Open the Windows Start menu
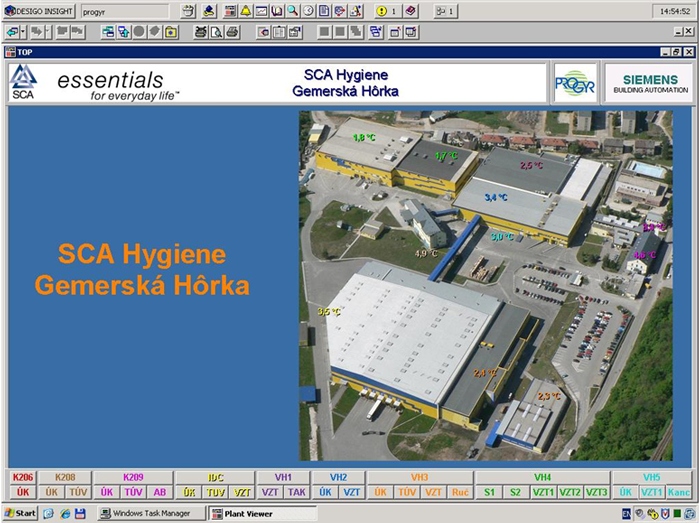 click(x=21, y=513)
